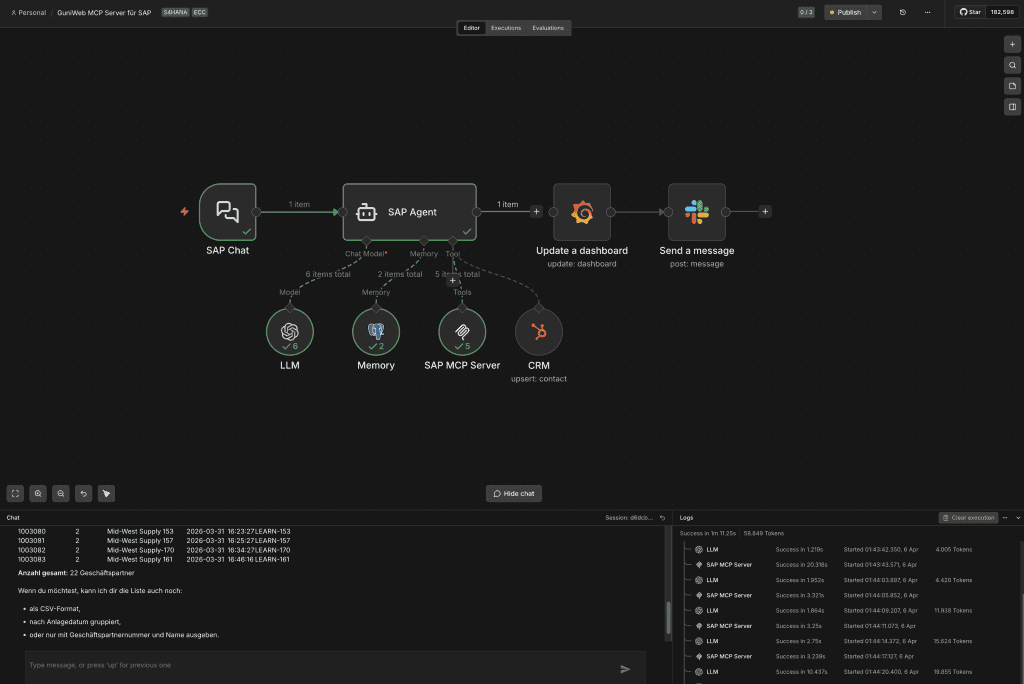
Task: Click the session ID label
Action: 628,518
